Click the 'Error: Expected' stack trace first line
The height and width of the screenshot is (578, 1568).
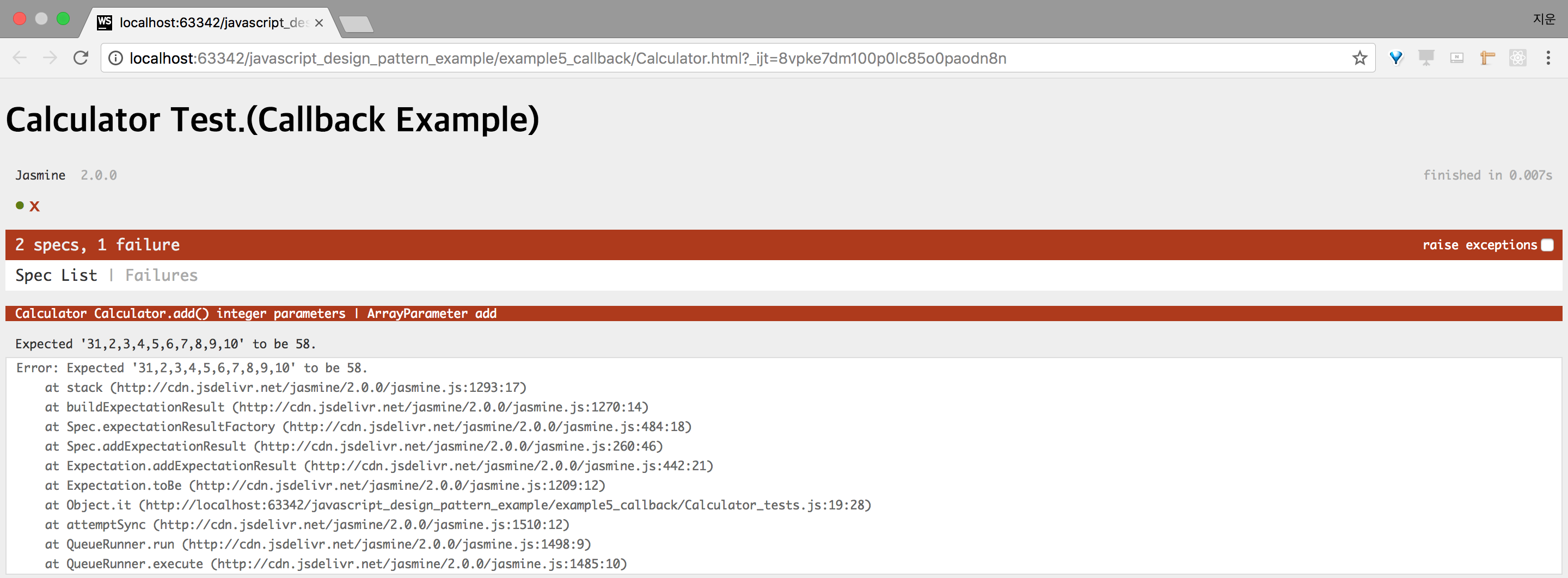pyautogui.click(x=192, y=368)
